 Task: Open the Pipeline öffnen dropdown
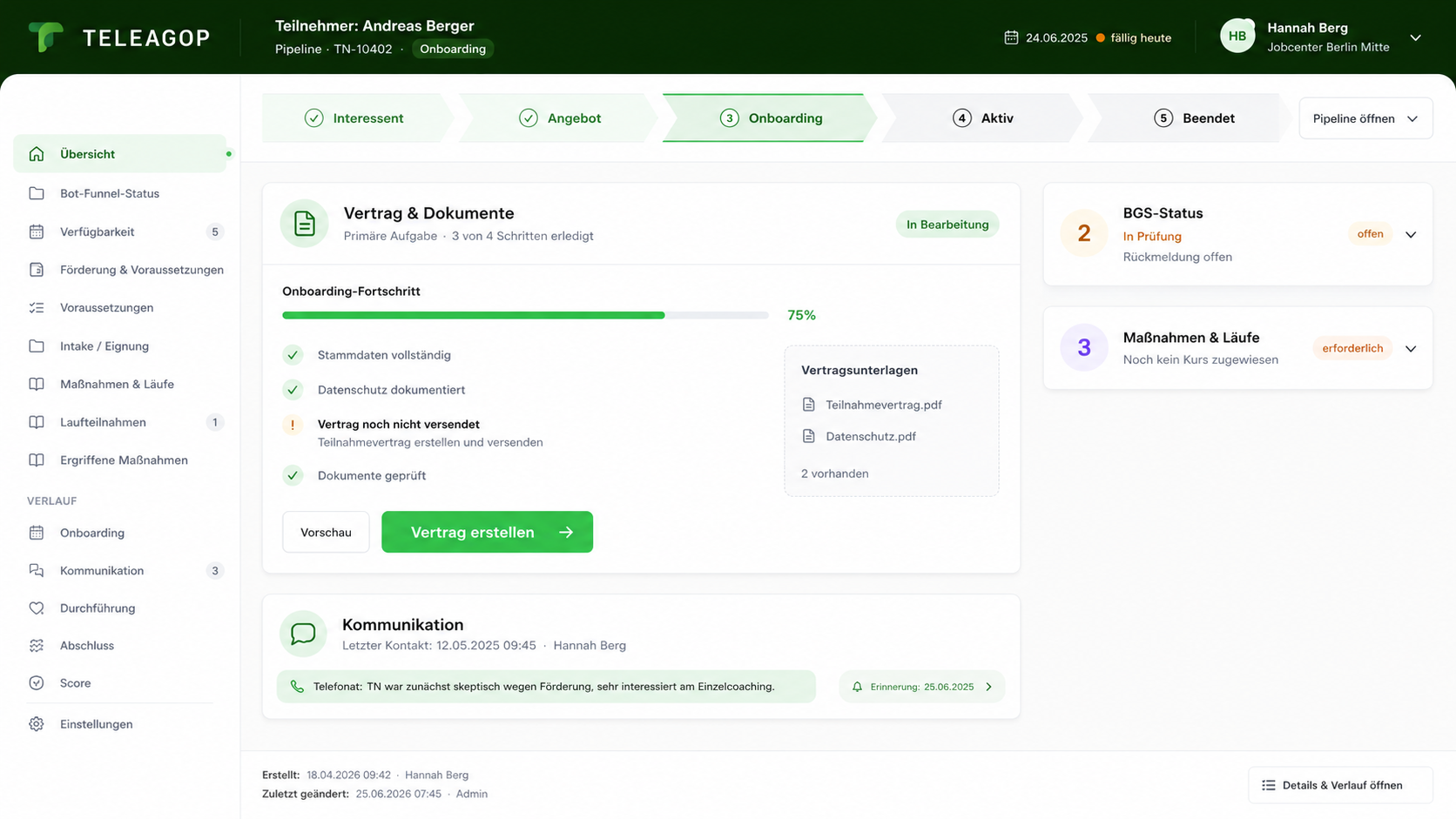click(x=1365, y=118)
